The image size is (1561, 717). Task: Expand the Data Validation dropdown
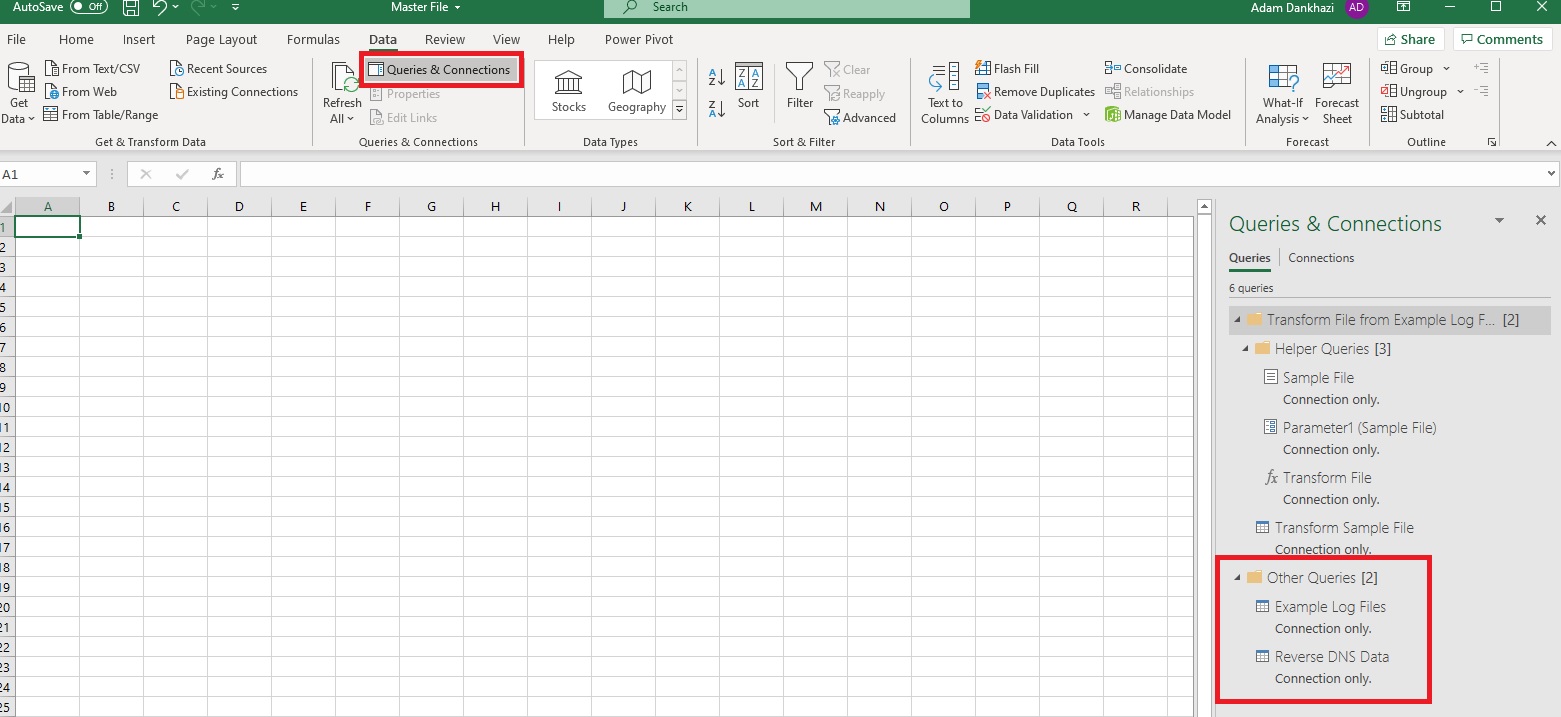tap(1087, 114)
